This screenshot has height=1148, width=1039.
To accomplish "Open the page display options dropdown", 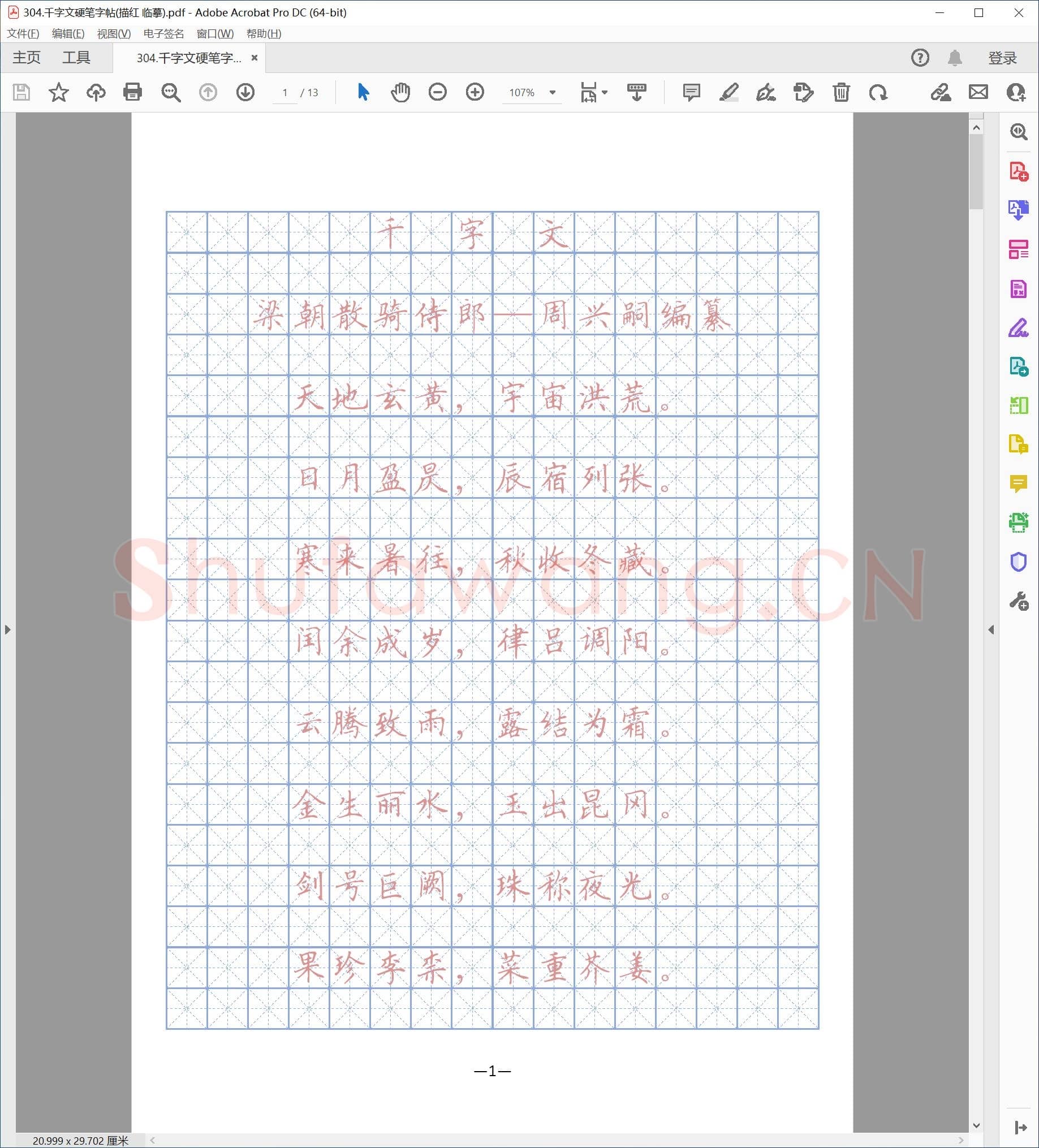I will [x=604, y=92].
